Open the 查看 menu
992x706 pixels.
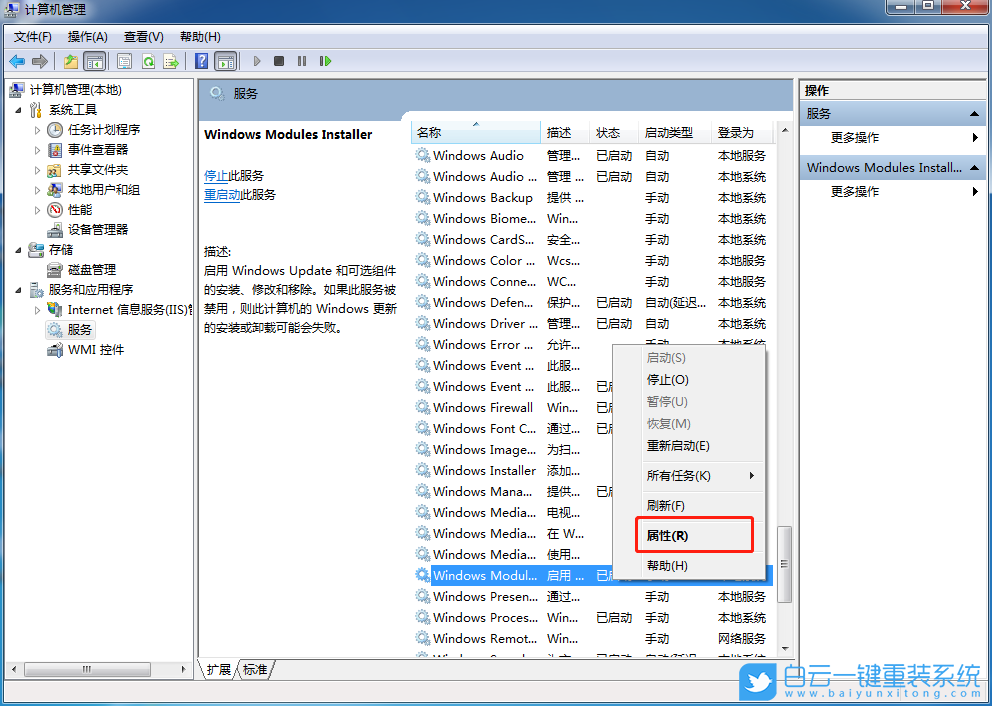click(x=142, y=36)
